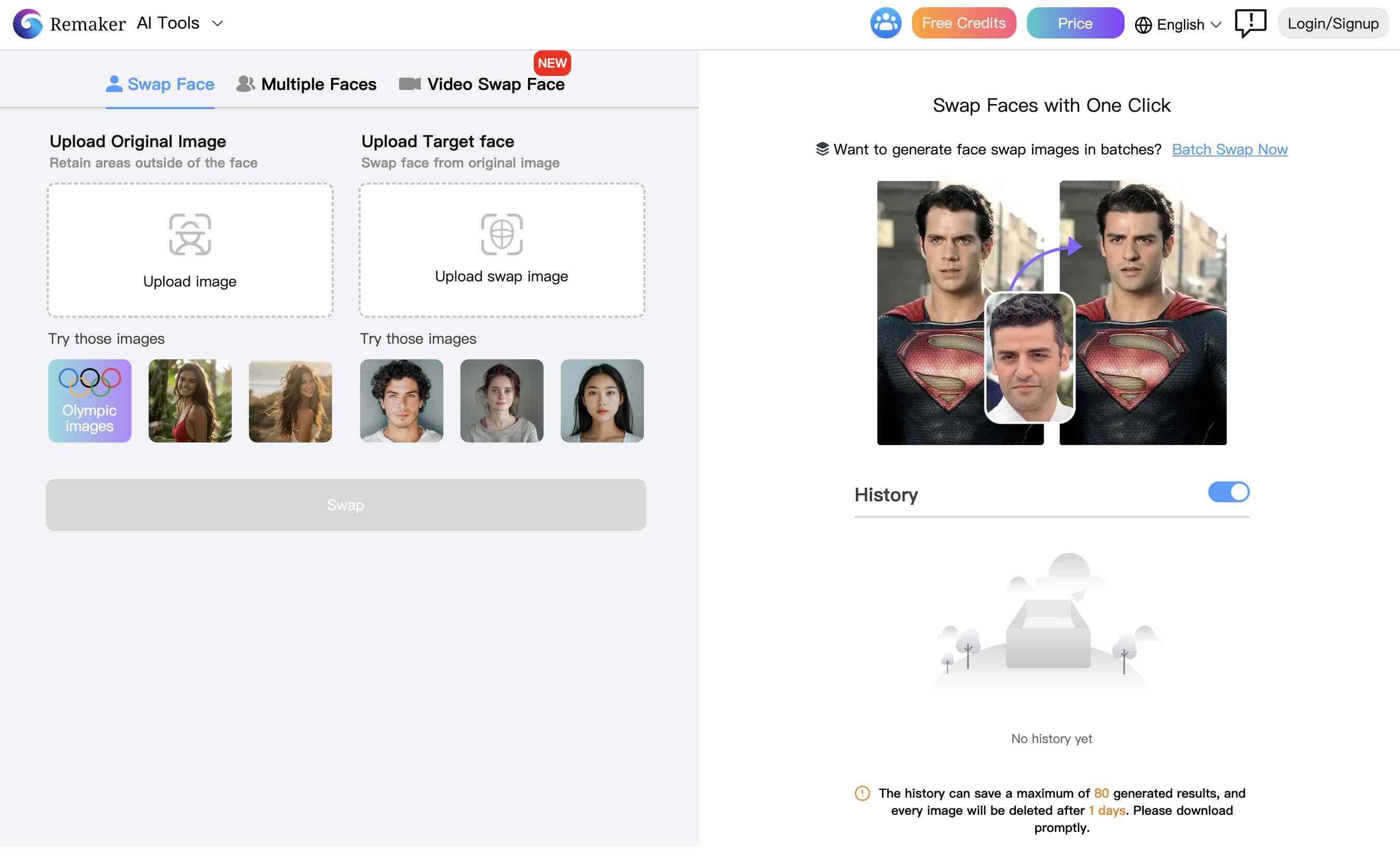Pick the curly-haired man target face
Viewport: 1400px width, 859px height.
(x=401, y=401)
